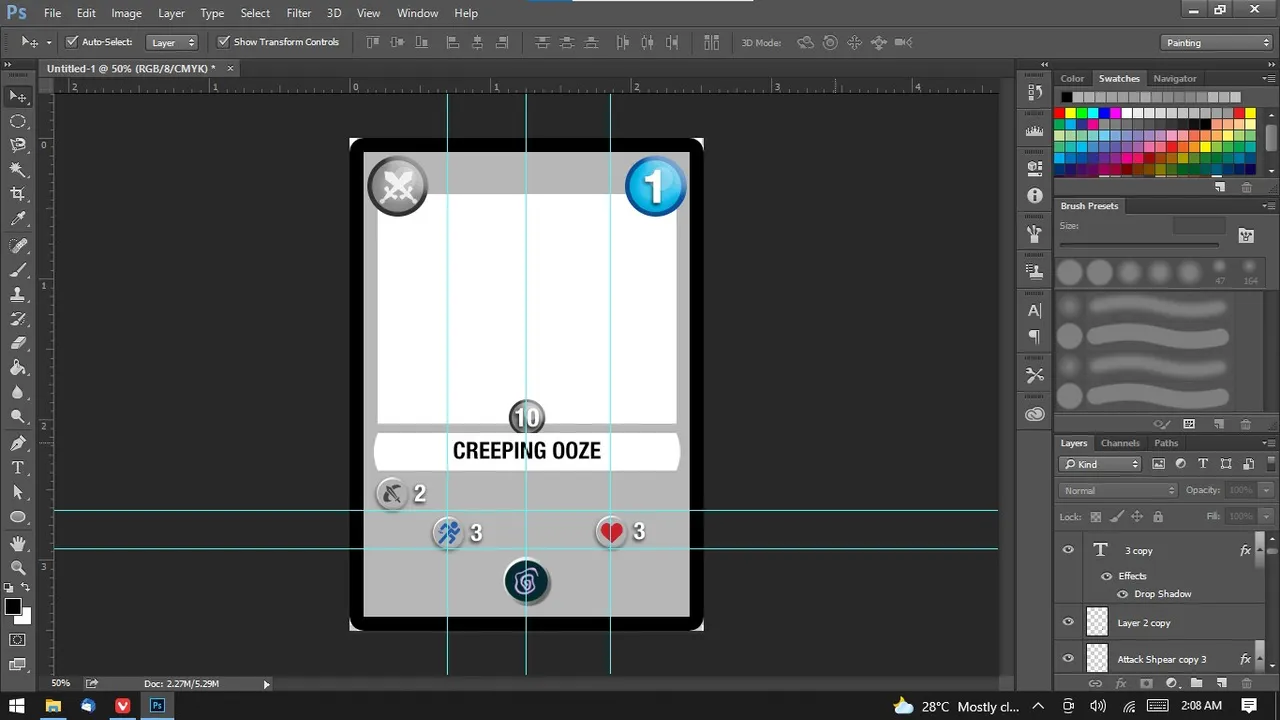The image size is (1280, 720).
Task: Select the History Brush tool
Action: (x=18, y=319)
